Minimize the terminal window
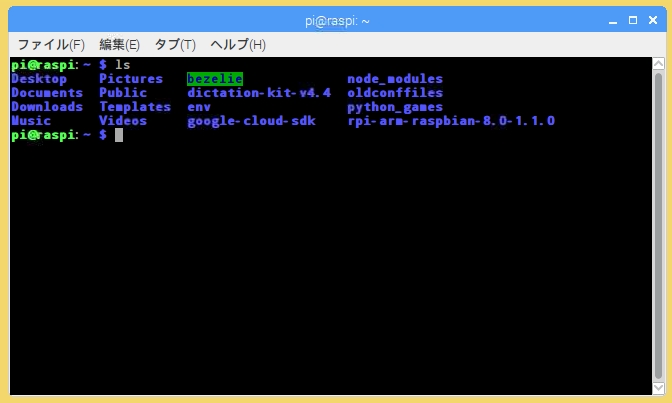 (610, 20)
